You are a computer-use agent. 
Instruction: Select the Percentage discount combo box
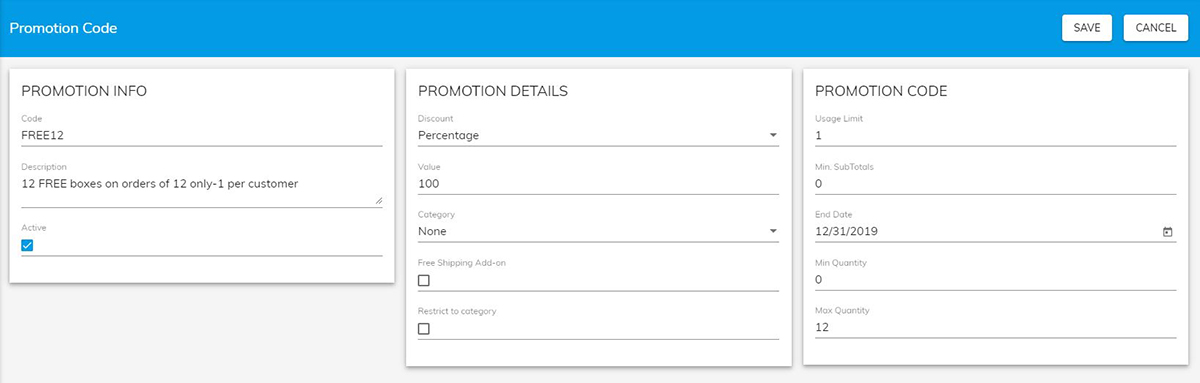pos(598,135)
